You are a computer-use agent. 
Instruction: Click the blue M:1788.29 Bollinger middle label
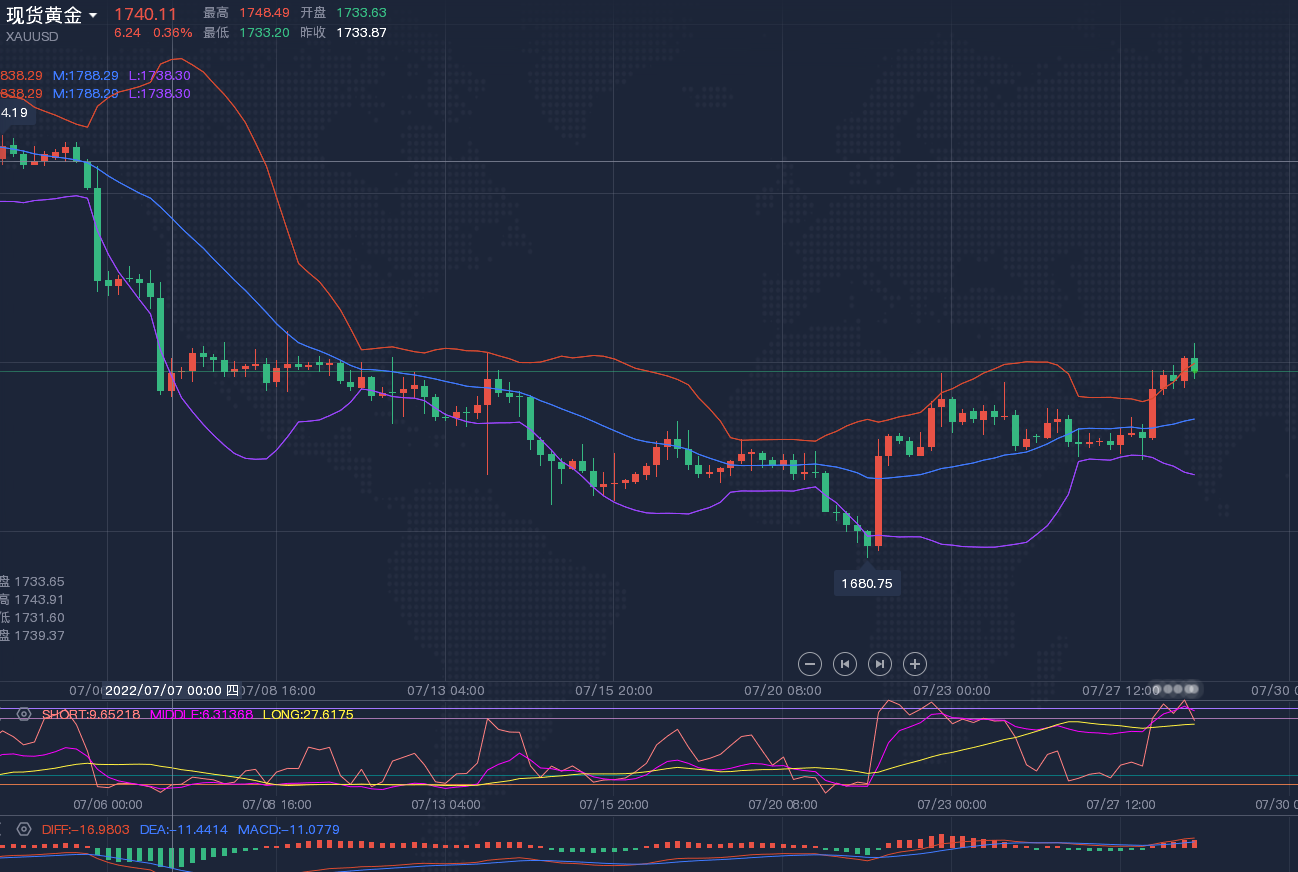(x=85, y=75)
